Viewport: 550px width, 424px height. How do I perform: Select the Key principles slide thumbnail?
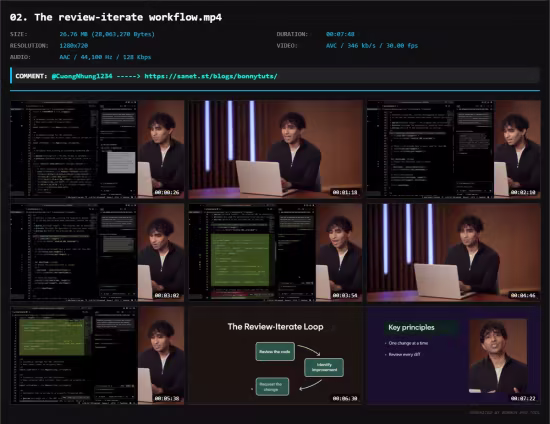454,356
